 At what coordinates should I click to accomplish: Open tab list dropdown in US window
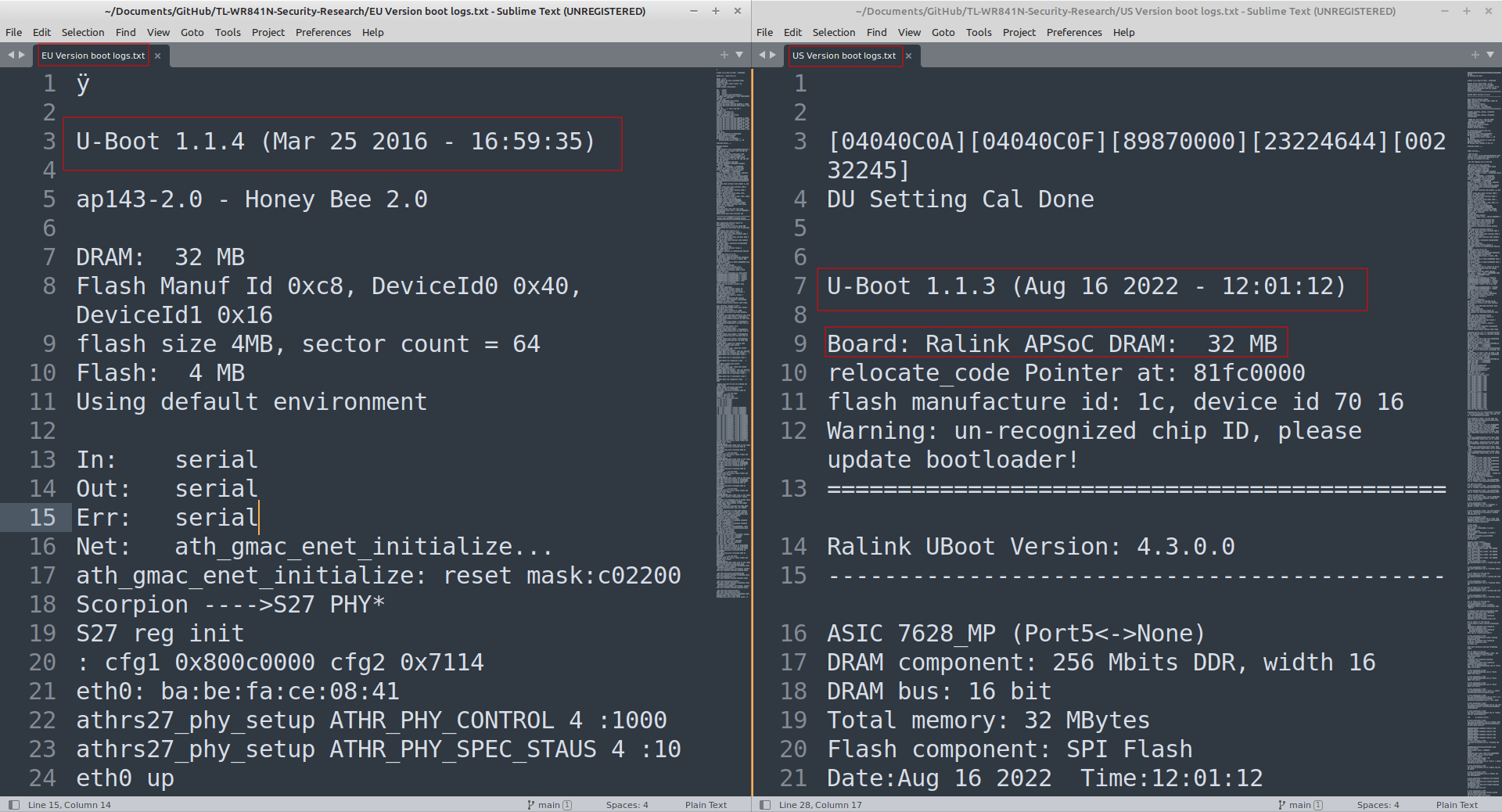click(1489, 55)
